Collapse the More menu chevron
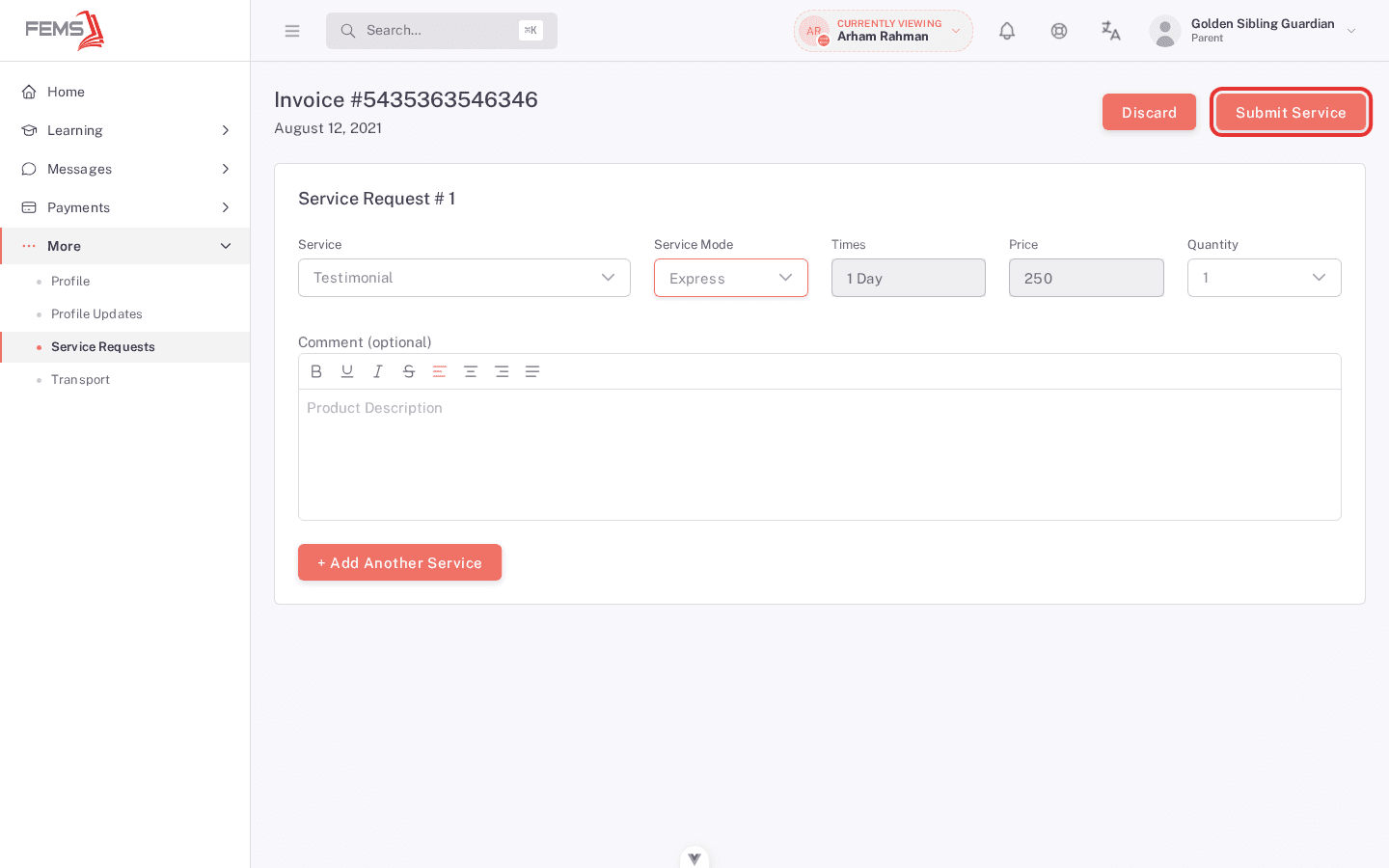This screenshot has width=1389, height=868. point(226,246)
